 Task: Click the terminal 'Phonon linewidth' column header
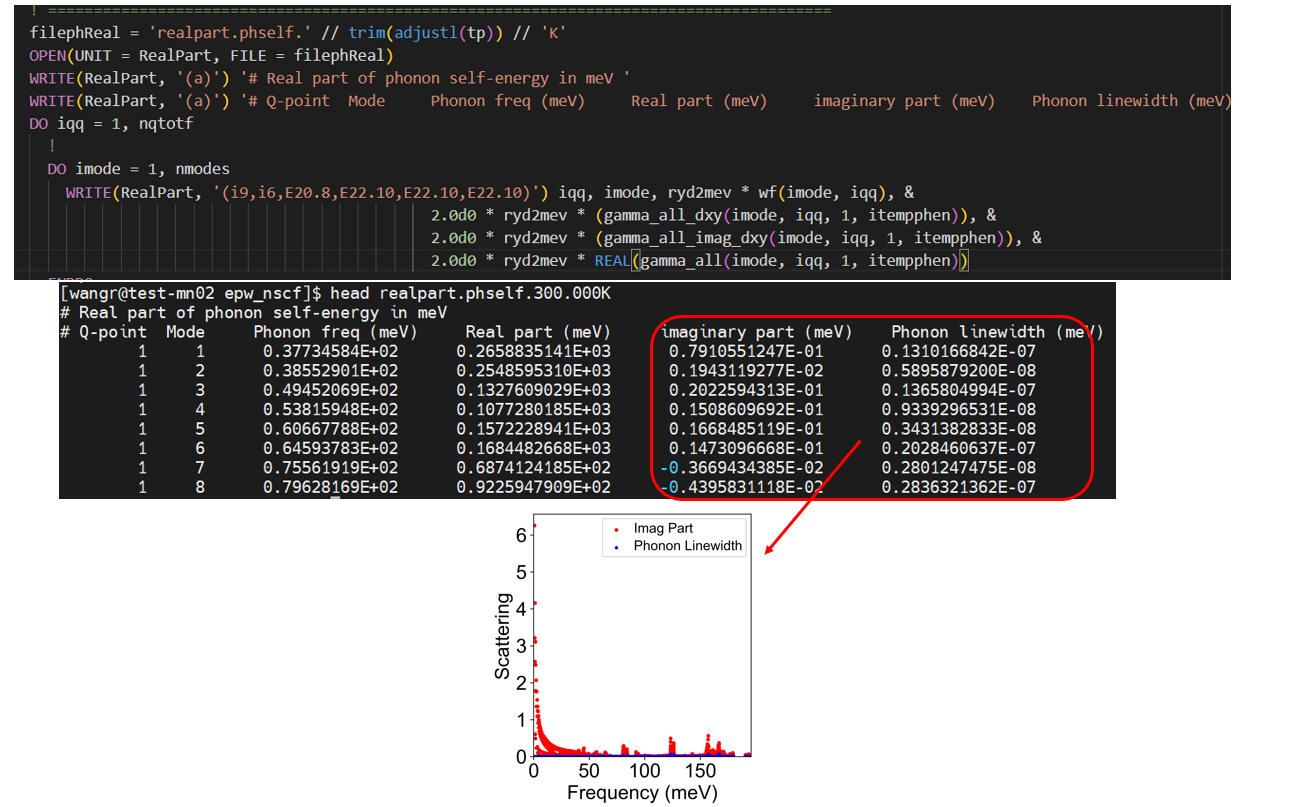996,332
